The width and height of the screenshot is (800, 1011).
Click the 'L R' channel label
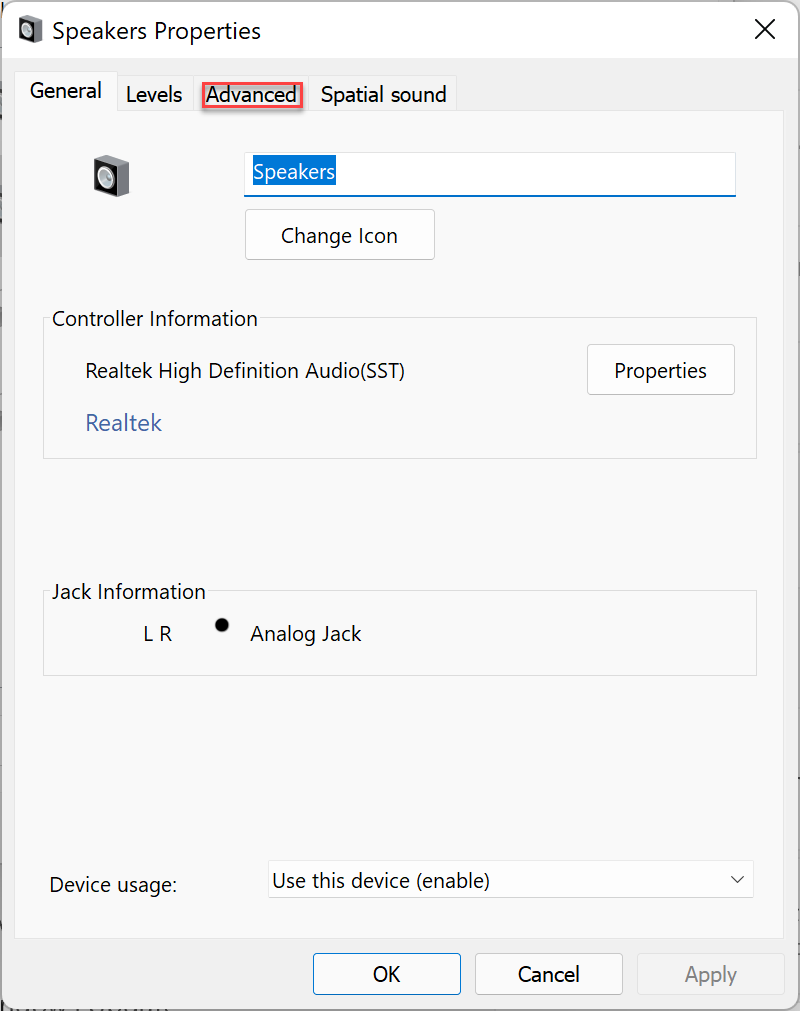point(157,633)
